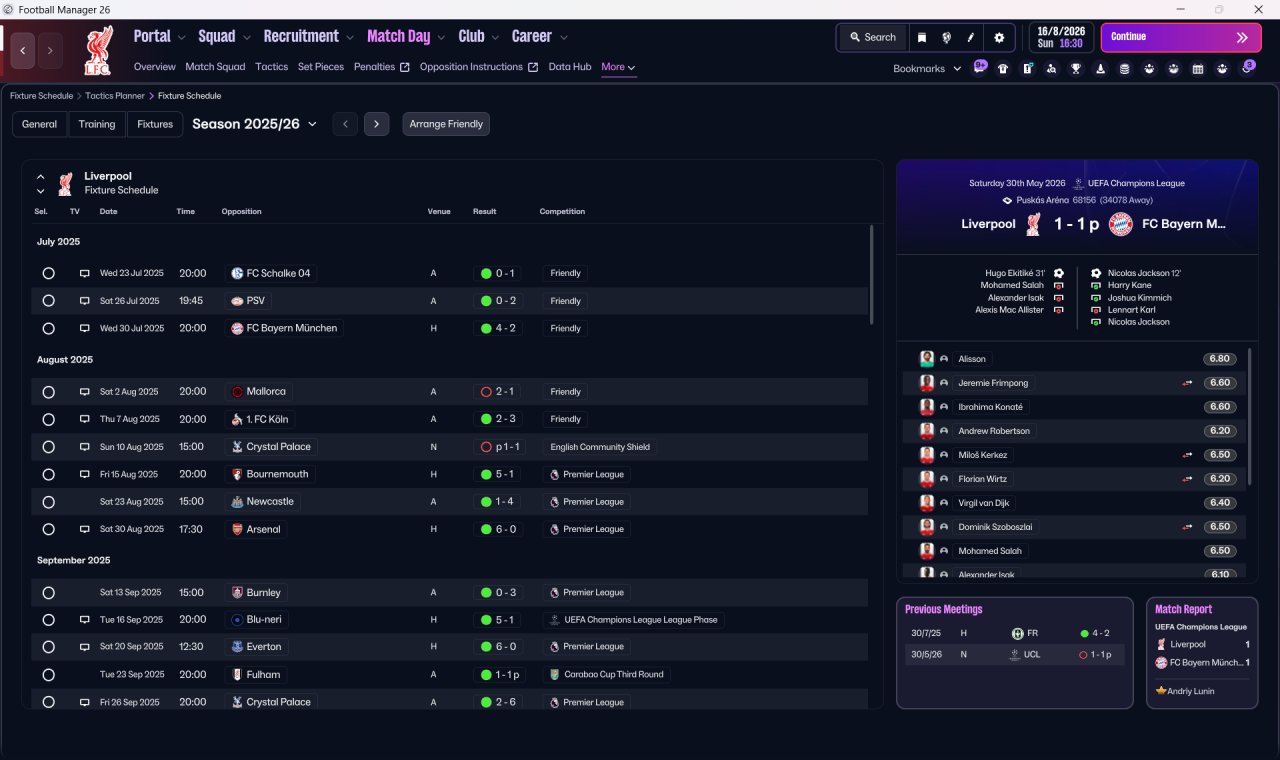
Task: Select the Arsenal fixture radio
Action: [x=48, y=529]
